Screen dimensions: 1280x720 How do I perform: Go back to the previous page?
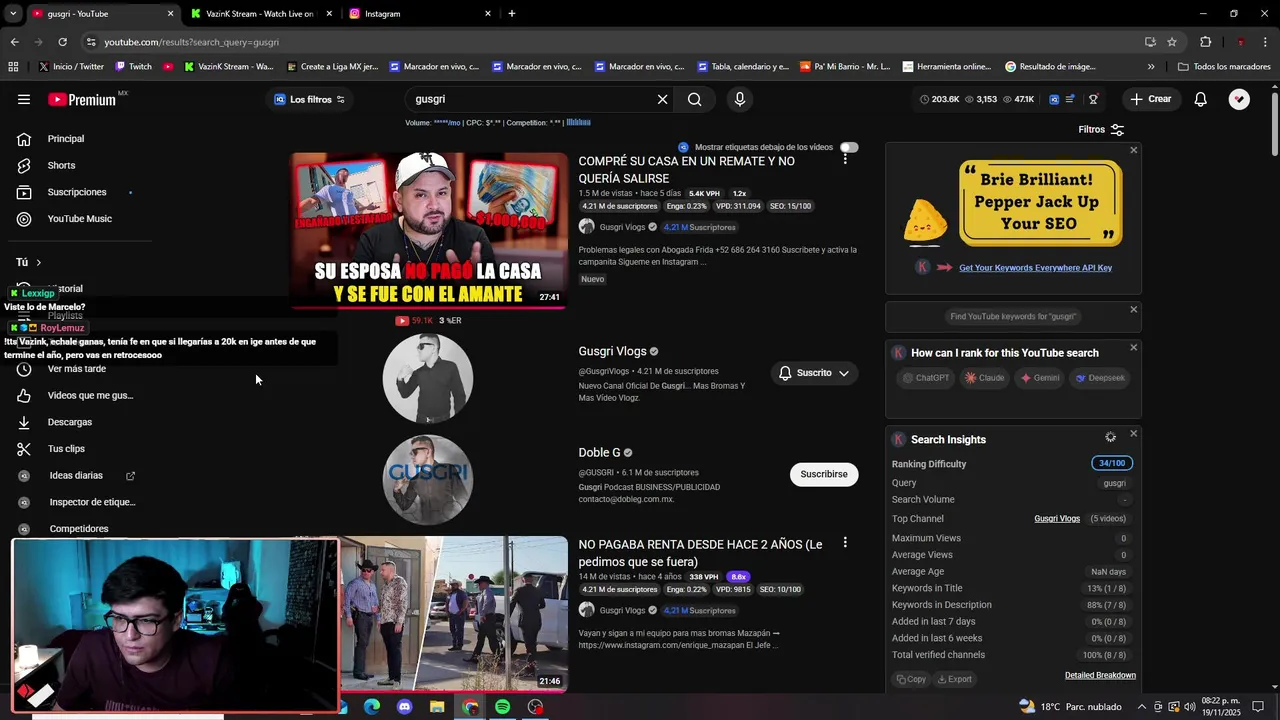[14, 42]
